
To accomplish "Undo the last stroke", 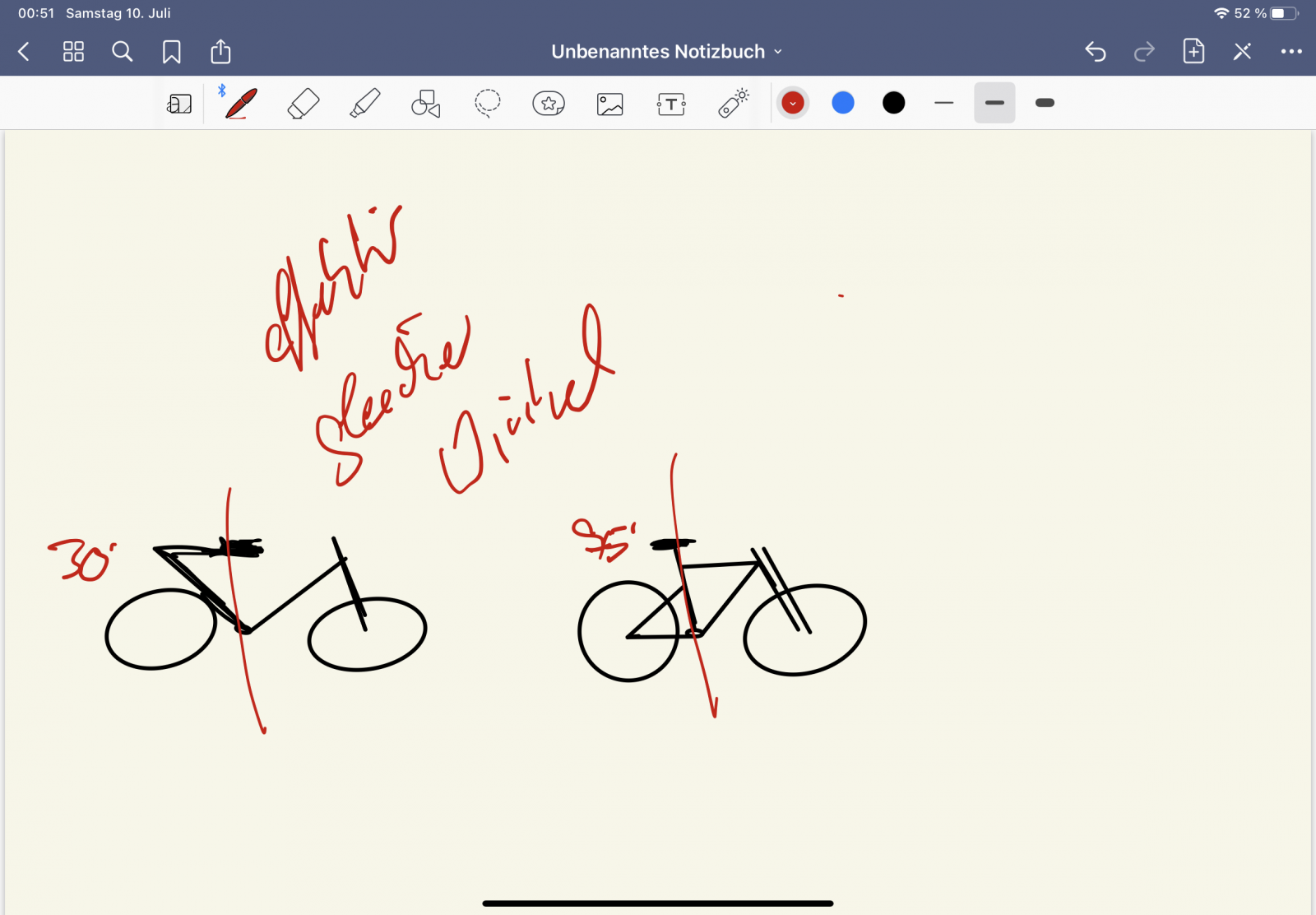I will pos(1095,52).
